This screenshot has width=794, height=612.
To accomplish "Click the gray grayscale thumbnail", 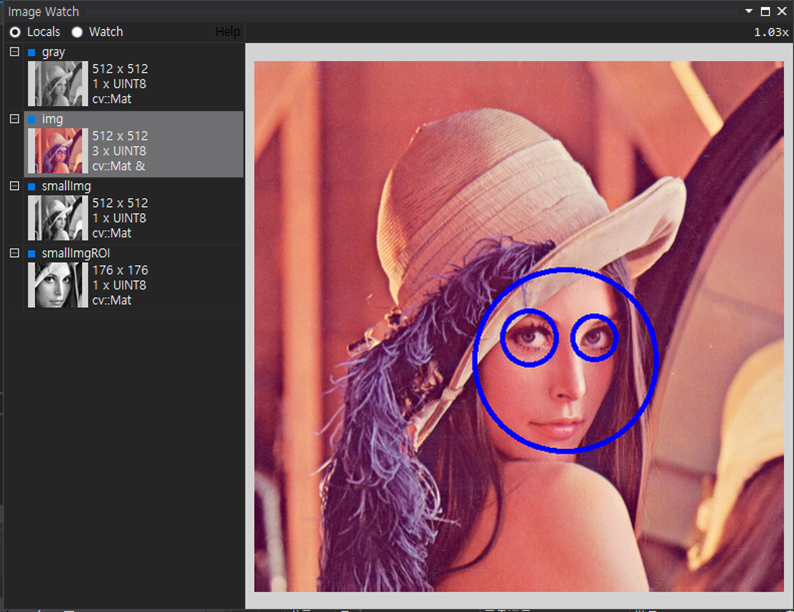I will coord(58,84).
